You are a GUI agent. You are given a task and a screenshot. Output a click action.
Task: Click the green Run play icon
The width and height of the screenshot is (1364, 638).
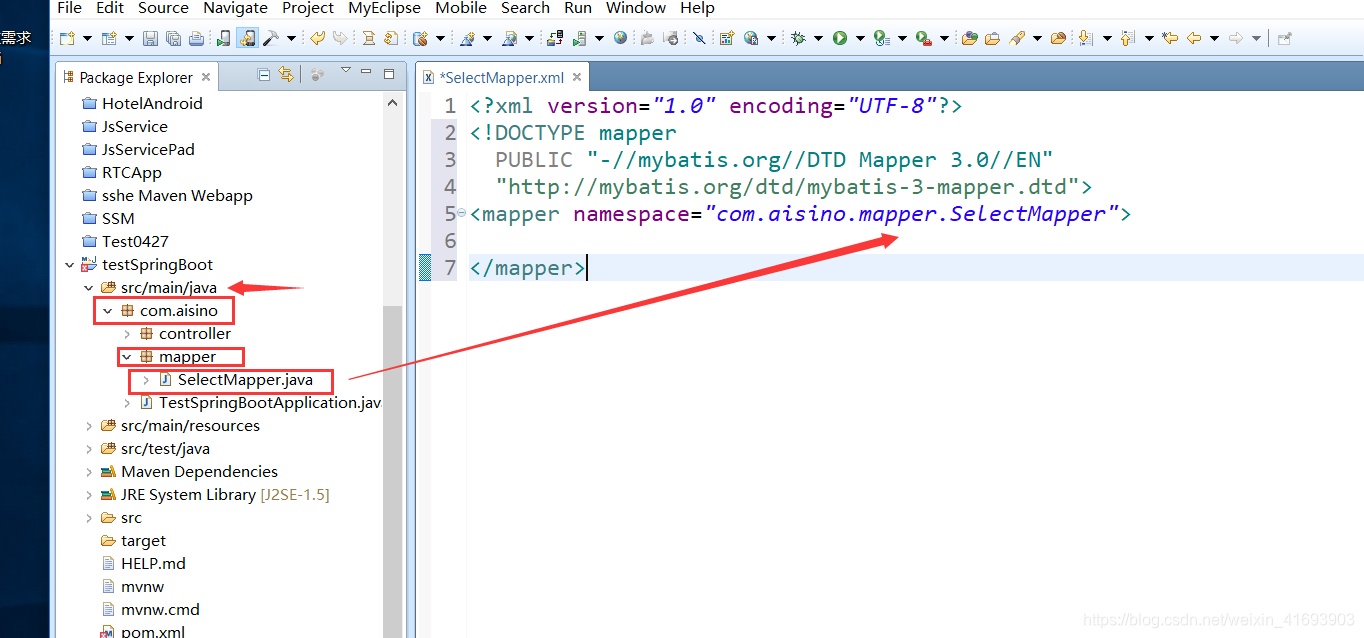pos(840,38)
